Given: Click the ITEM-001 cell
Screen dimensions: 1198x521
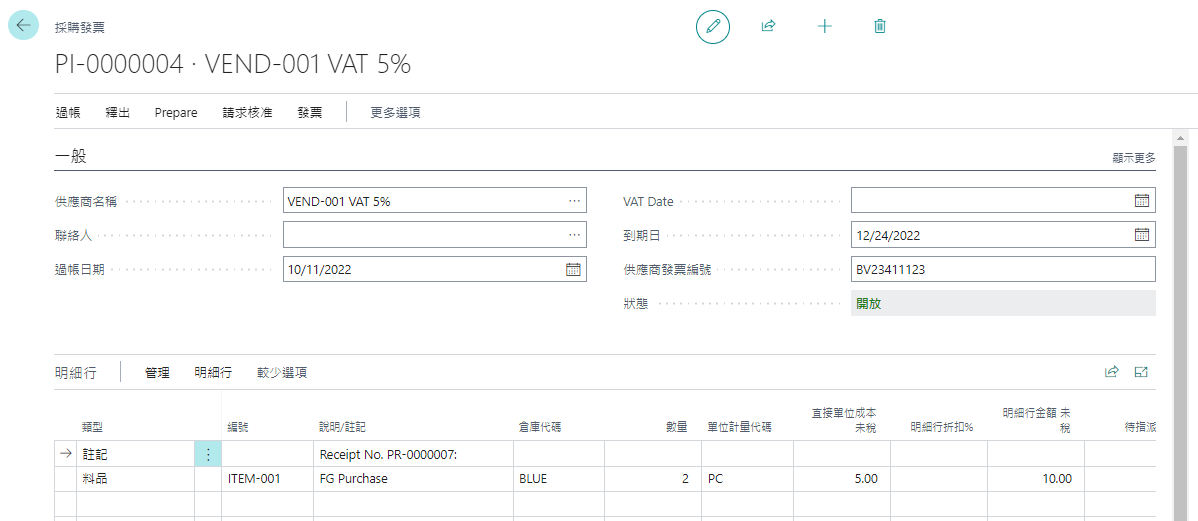Looking at the screenshot, I should click(267, 479).
